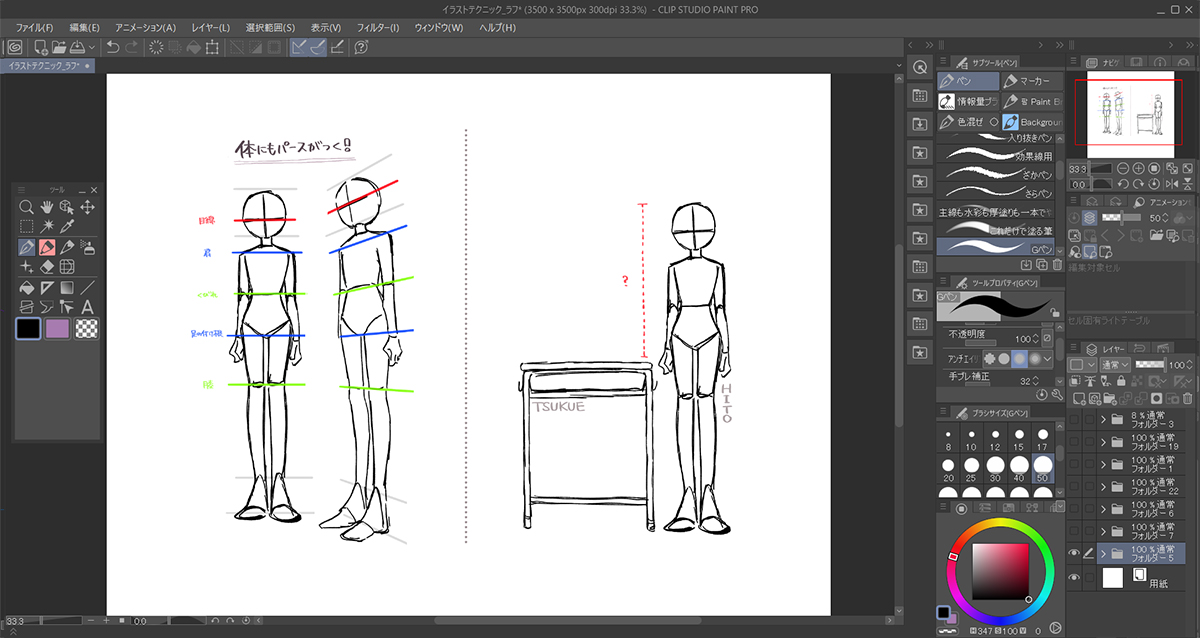Image resolution: width=1200 pixels, height=638 pixels.
Task: Open the フィルター(I) menu
Action: pos(378,27)
